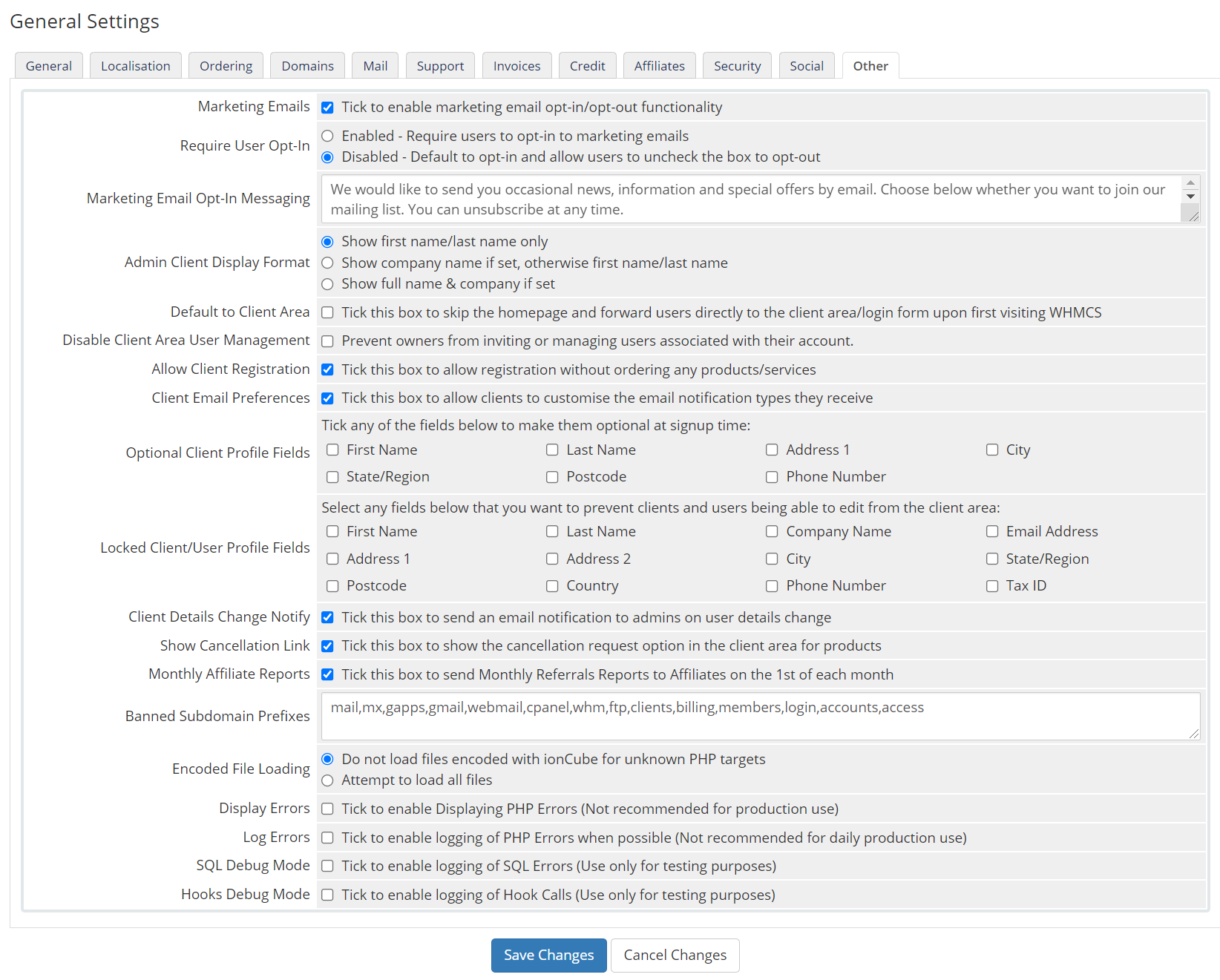
Task: Lock the Tax ID profile field
Action: [x=992, y=586]
